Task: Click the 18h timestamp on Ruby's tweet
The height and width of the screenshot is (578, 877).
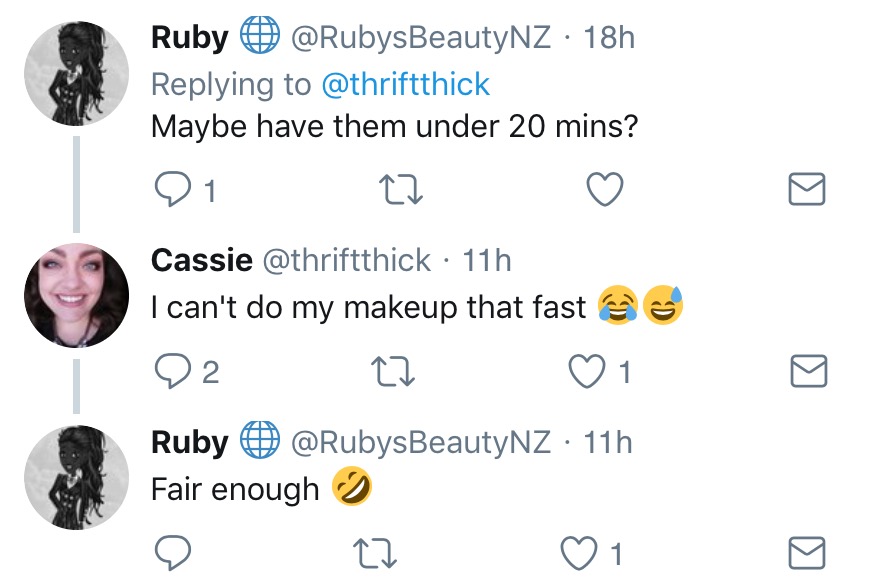Action: (x=609, y=38)
